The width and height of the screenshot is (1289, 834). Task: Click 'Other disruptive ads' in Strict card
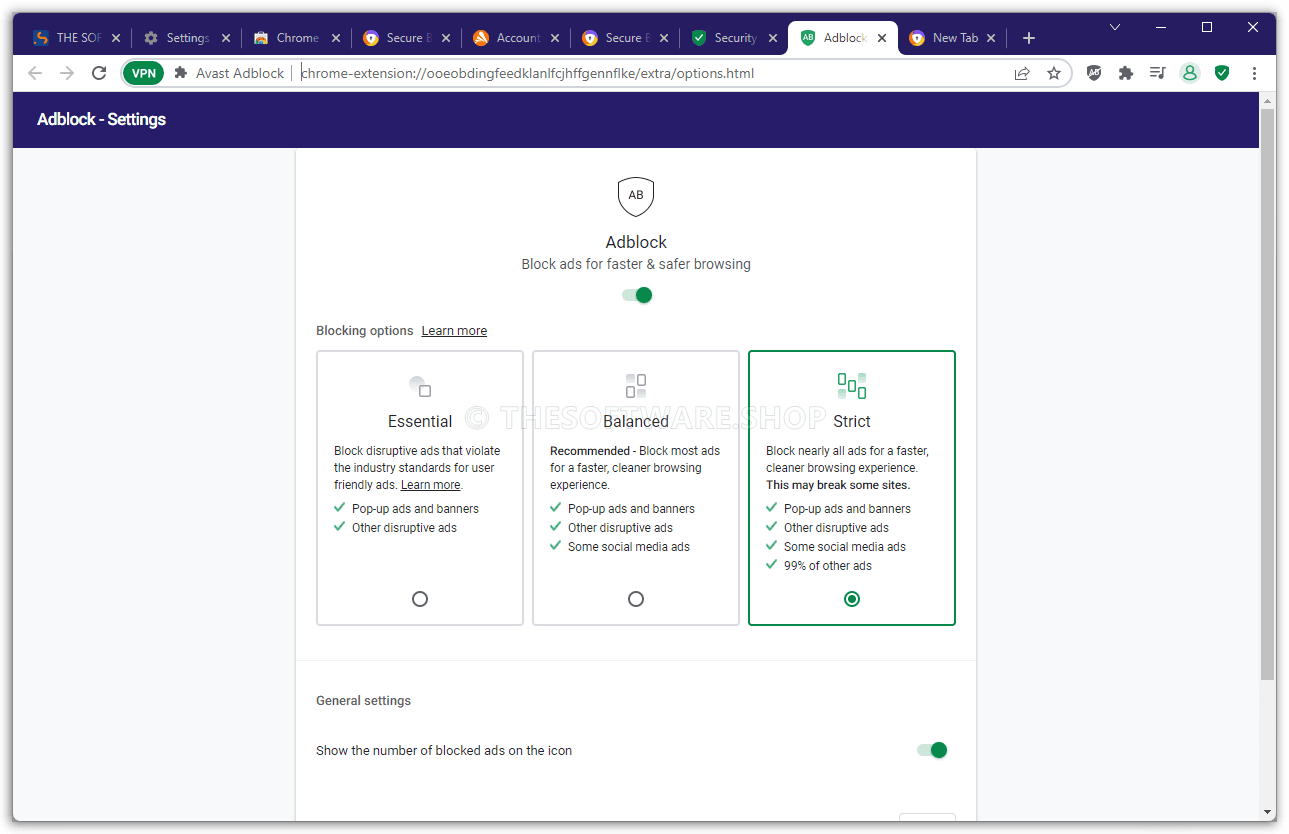click(x=836, y=528)
